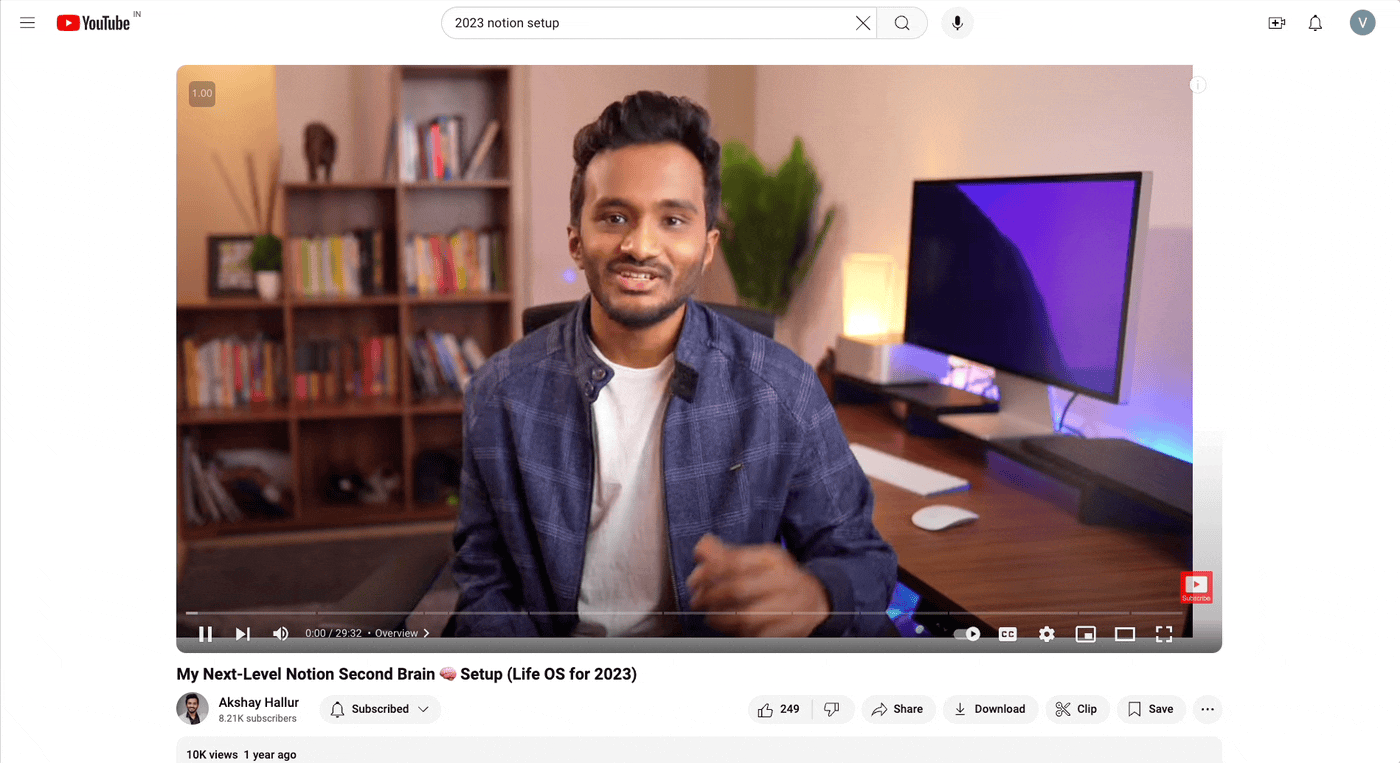Open more actions three-dot menu

pyautogui.click(x=1207, y=709)
